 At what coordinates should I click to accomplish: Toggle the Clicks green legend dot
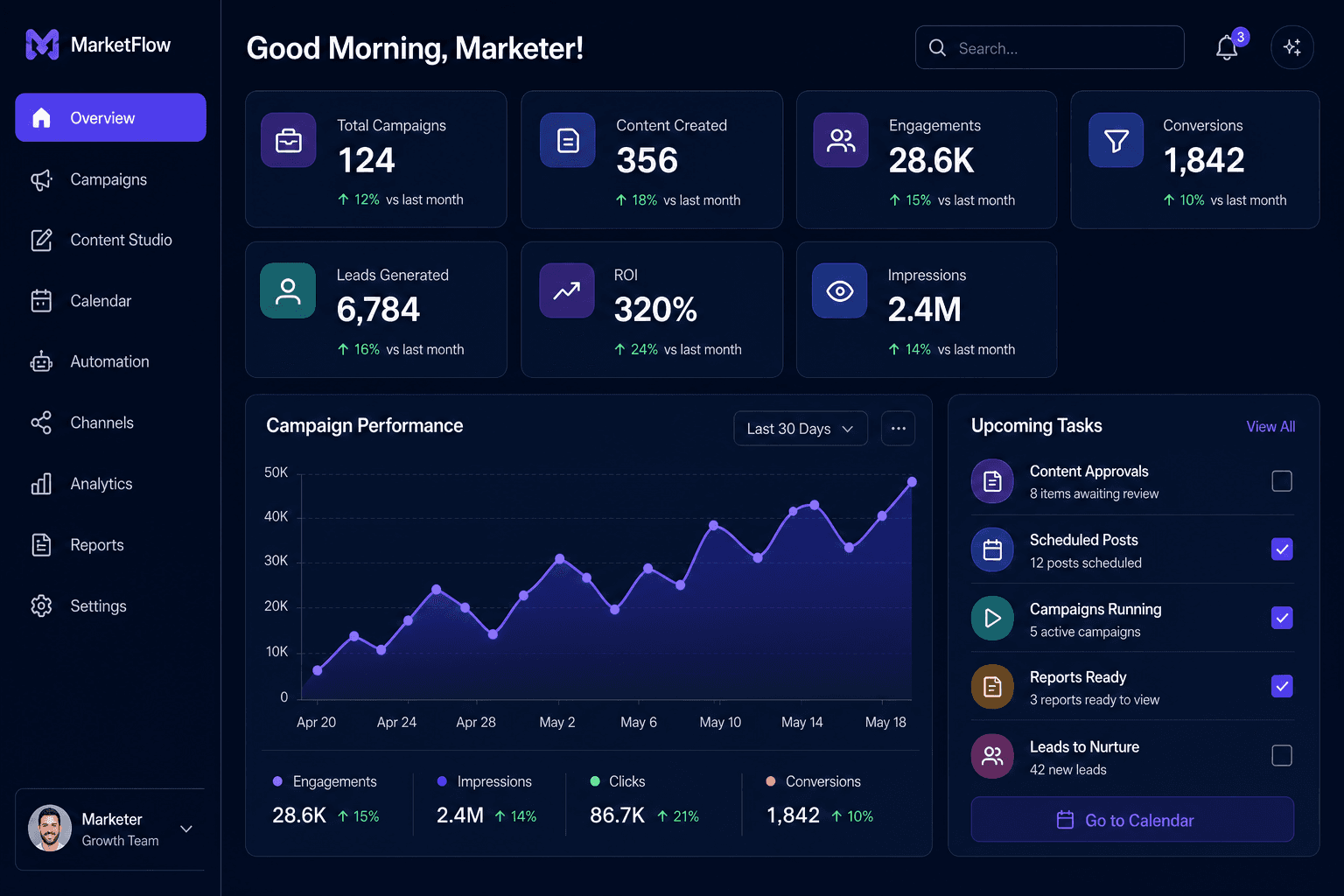click(595, 781)
